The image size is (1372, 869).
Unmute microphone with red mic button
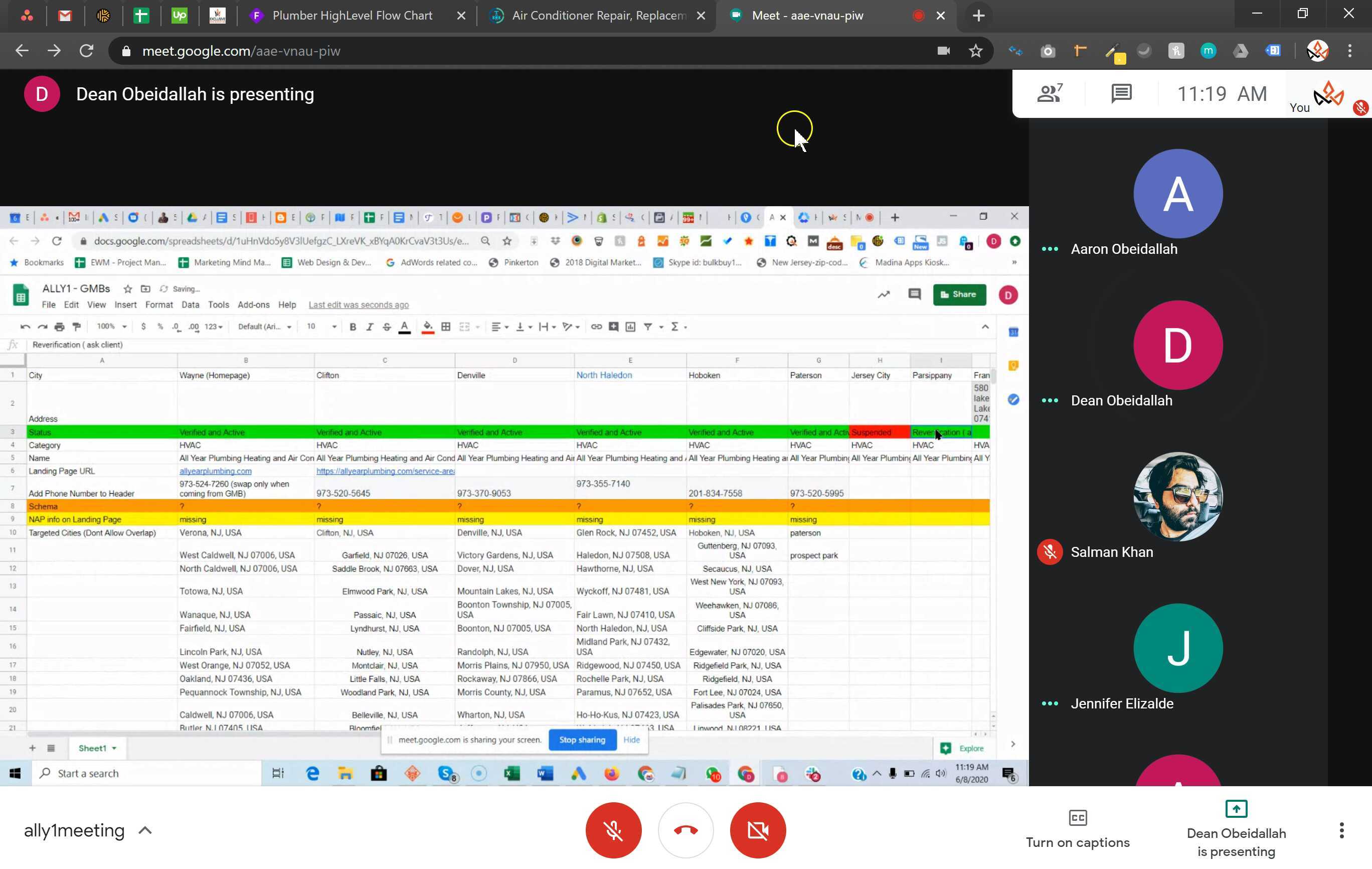614,830
